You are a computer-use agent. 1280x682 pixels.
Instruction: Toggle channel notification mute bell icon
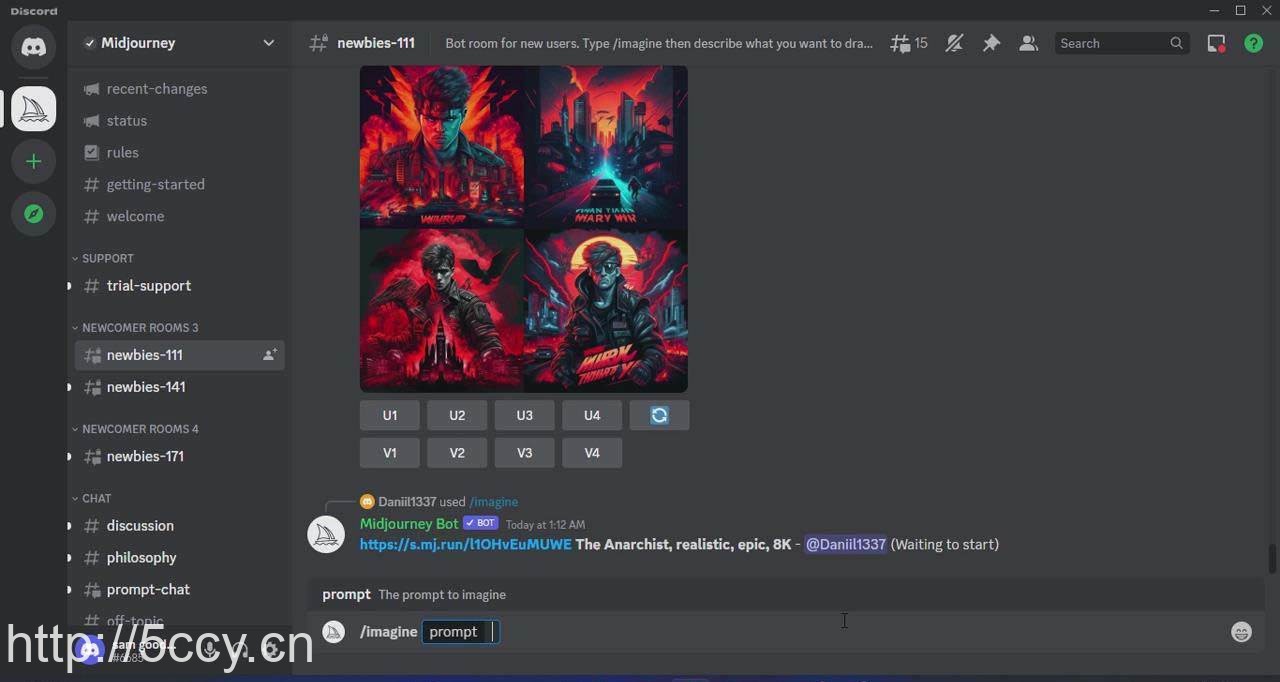click(954, 43)
